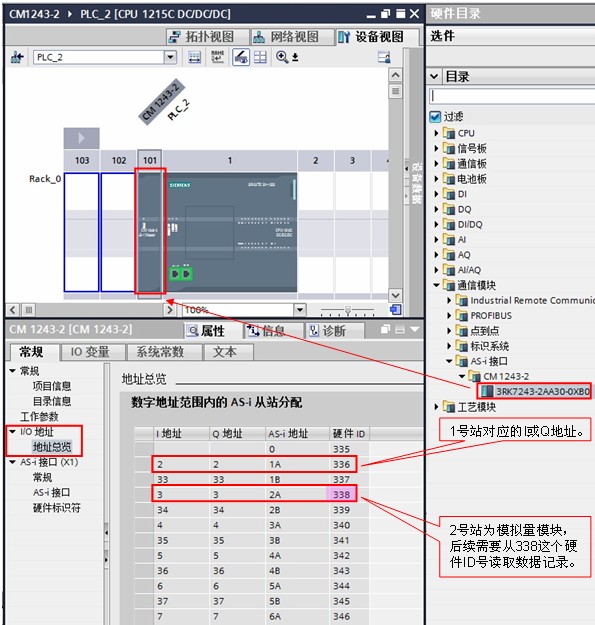
Task: Click the grid layout toolbar icon
Action: 260,57
